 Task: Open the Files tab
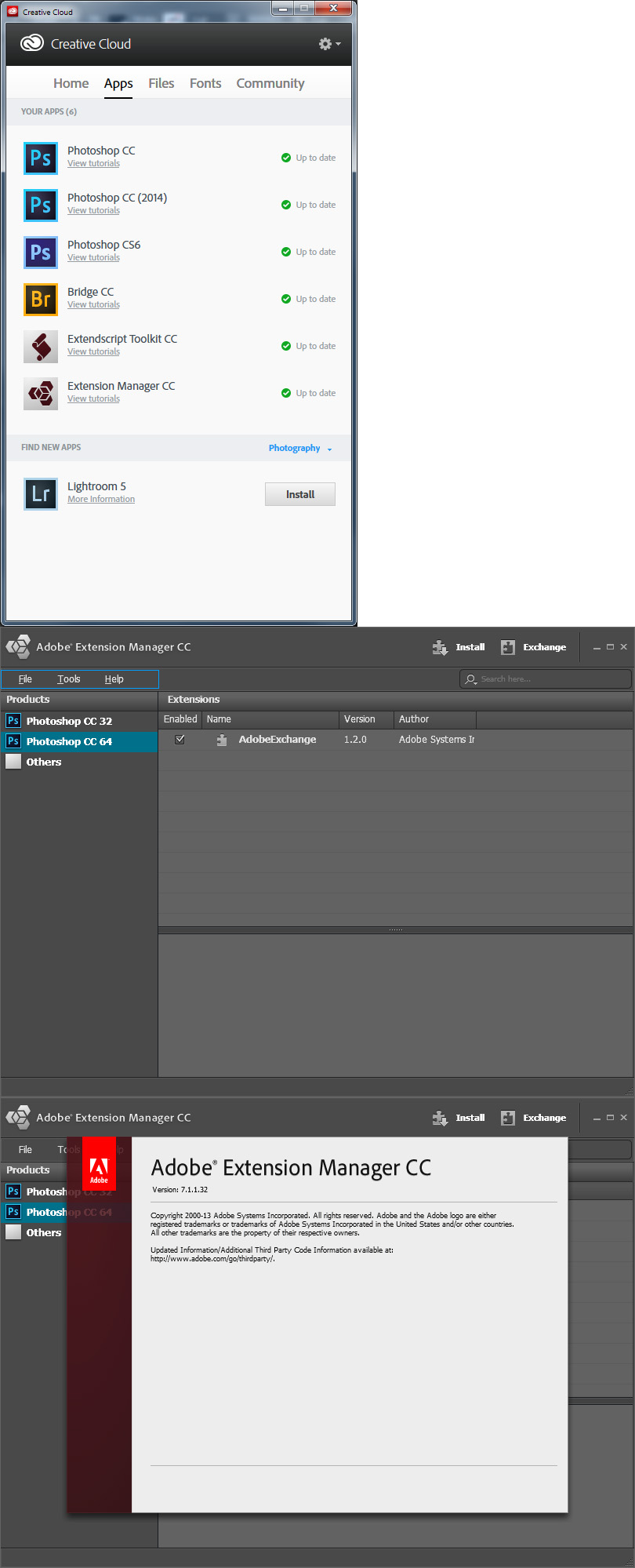pyautogui.click(x=161, y=83)
